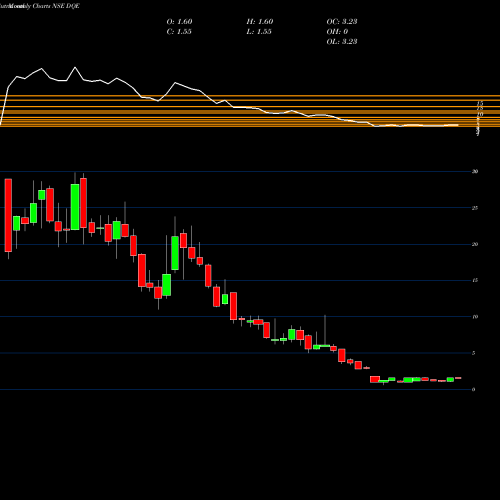This screenshot has height=500, width=500.
Task: Click the 0 price axis label
Action: click(x=473, y=389)
